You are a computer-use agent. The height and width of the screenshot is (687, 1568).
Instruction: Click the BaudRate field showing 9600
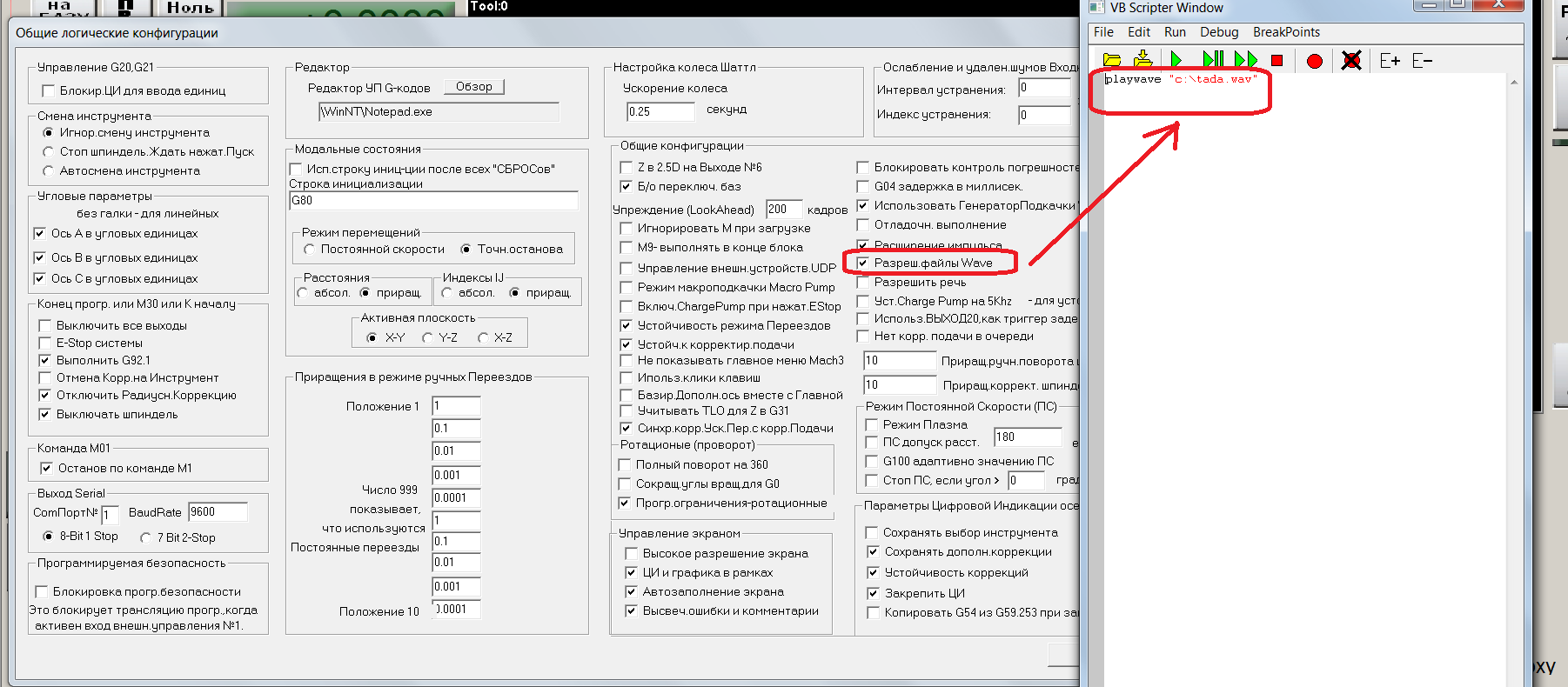click(218, 512)
